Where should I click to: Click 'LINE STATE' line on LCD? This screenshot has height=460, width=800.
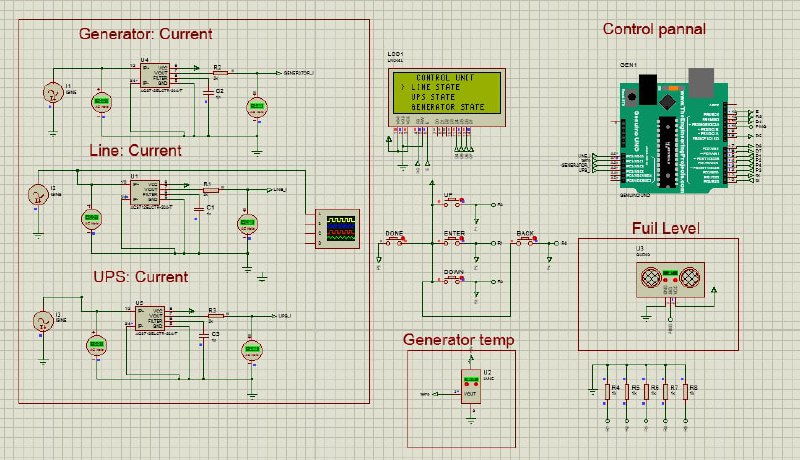click(x=436, y=87)
